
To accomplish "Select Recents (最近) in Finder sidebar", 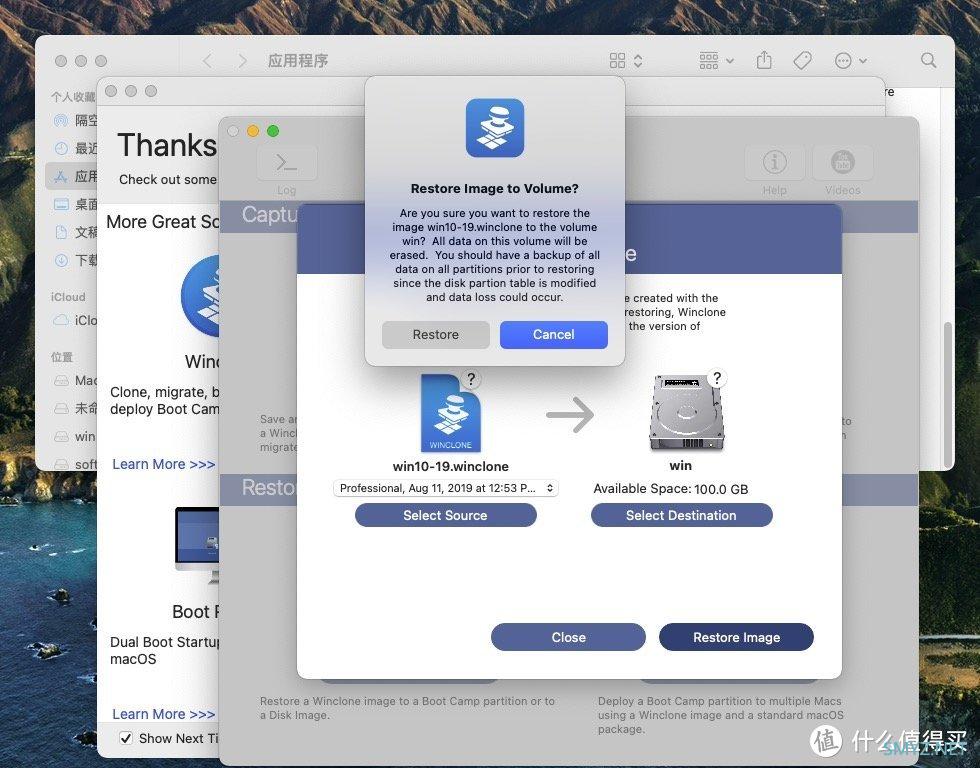I will pyautogui.click(x=75, y=148).
